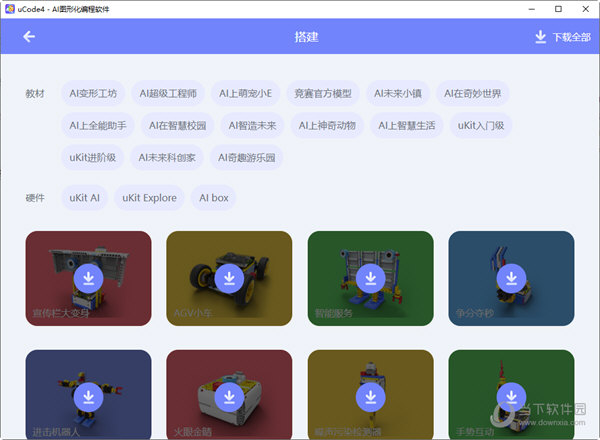Choose the AI上全能助手 filter
Viewport: 600px width, 440px height.
pos(98,125)
